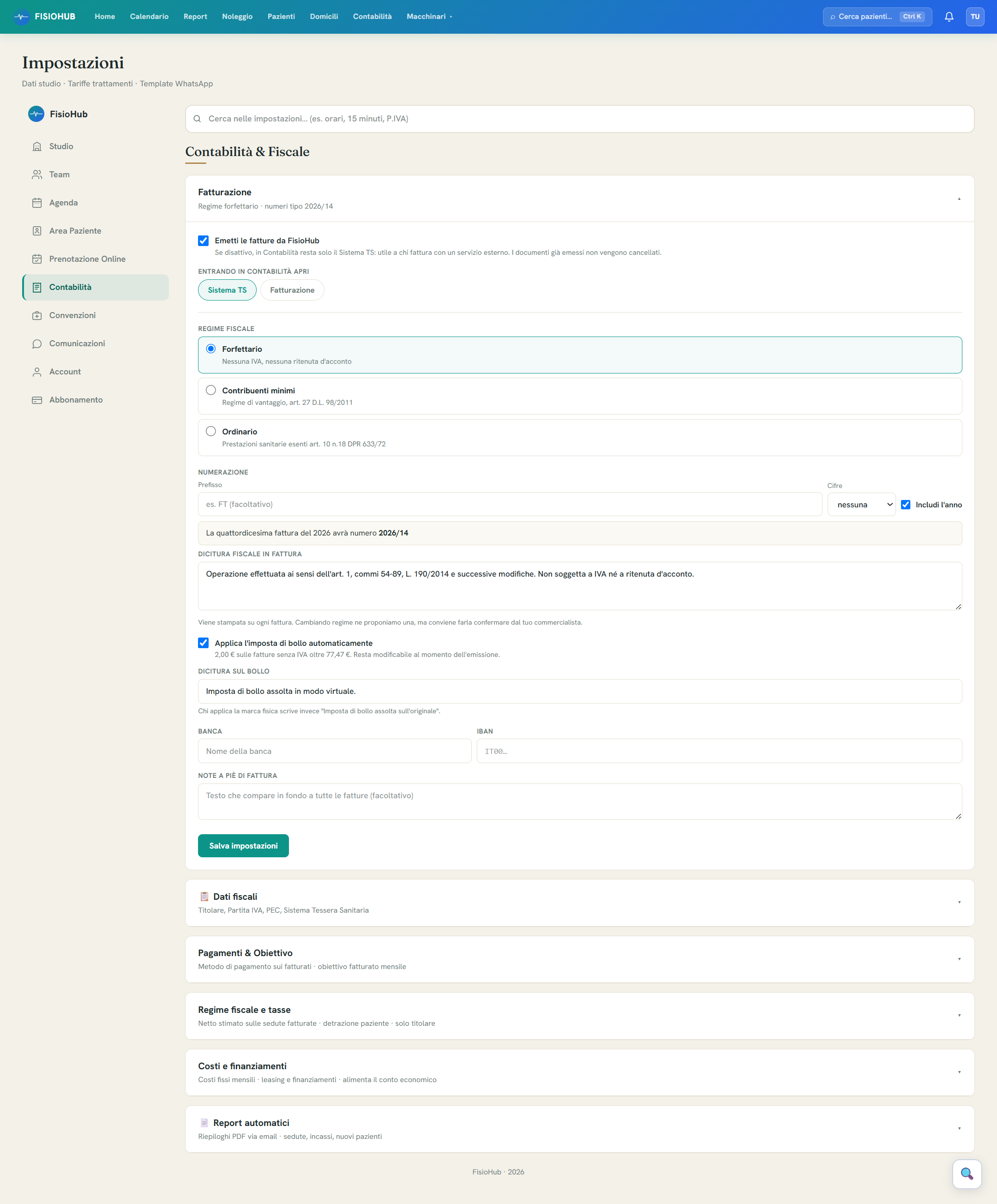Click the Studio building icon in sidebar
The image size is (997, 1204).
(36, 146)
